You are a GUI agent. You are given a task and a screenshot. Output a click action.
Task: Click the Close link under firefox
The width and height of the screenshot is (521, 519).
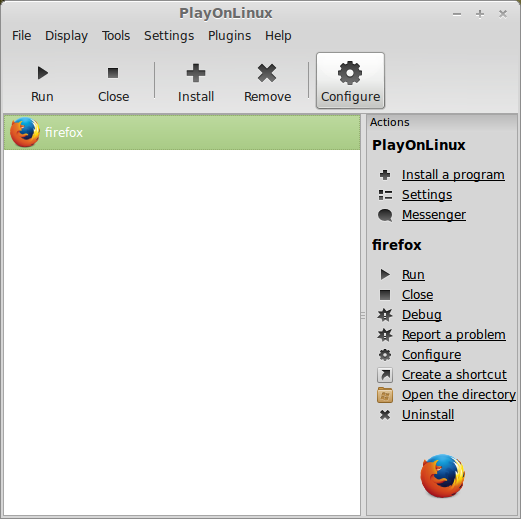417,295
